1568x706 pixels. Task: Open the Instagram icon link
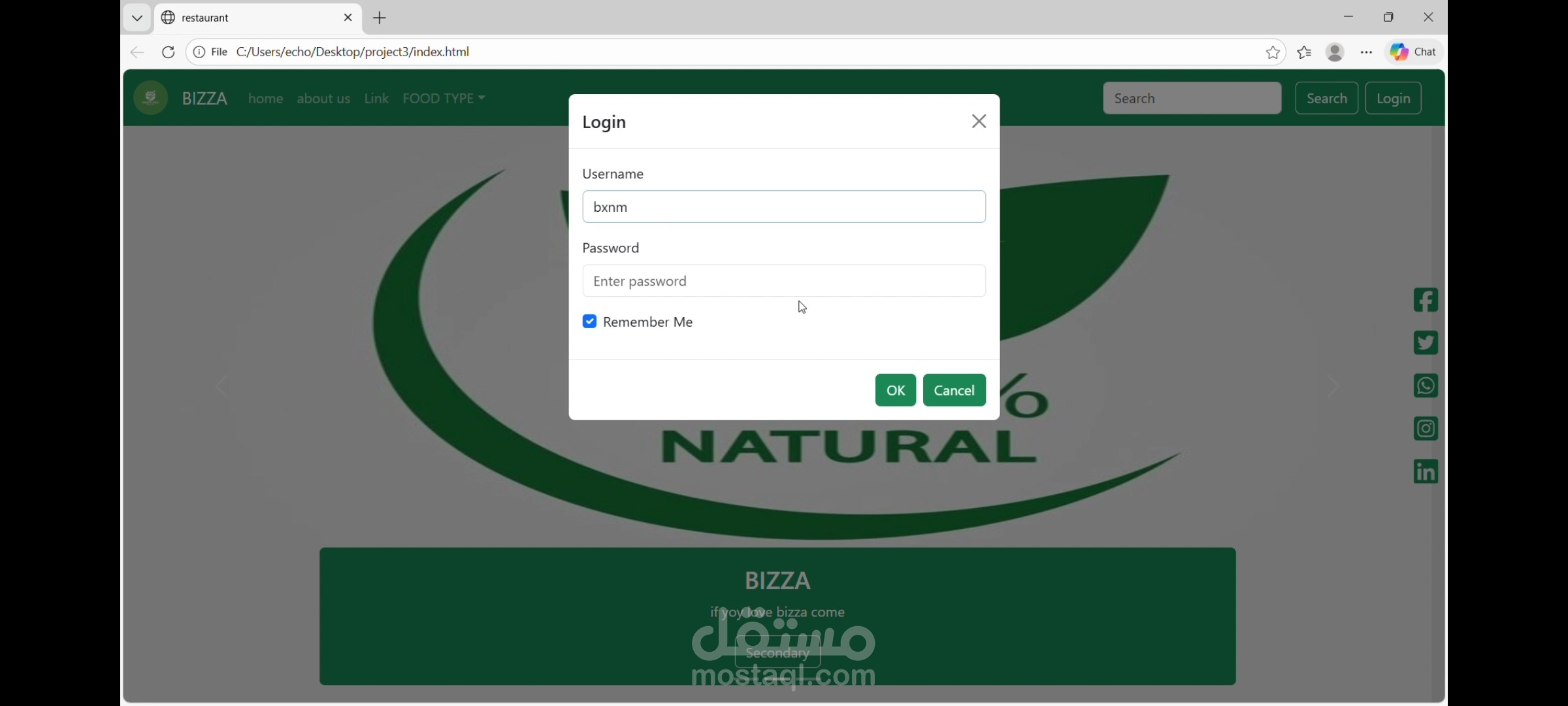coord(1425,429)
